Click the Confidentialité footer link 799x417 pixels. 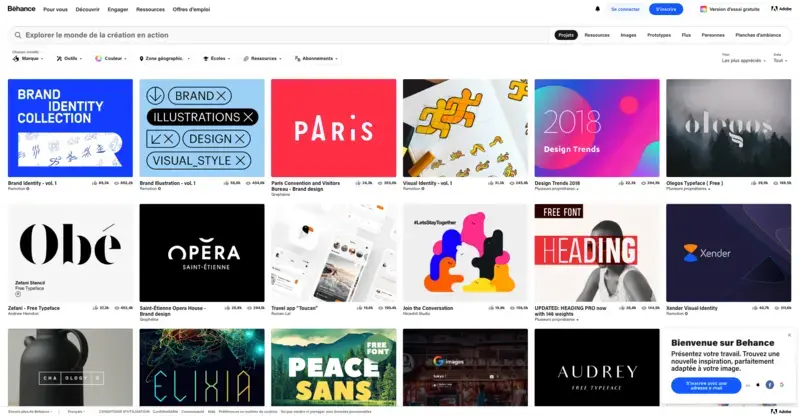(166, 411)
